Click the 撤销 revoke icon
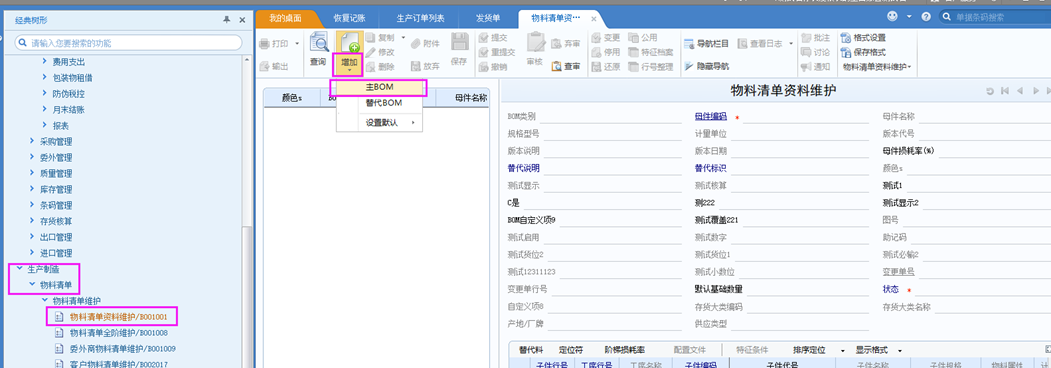 [483, 66]
